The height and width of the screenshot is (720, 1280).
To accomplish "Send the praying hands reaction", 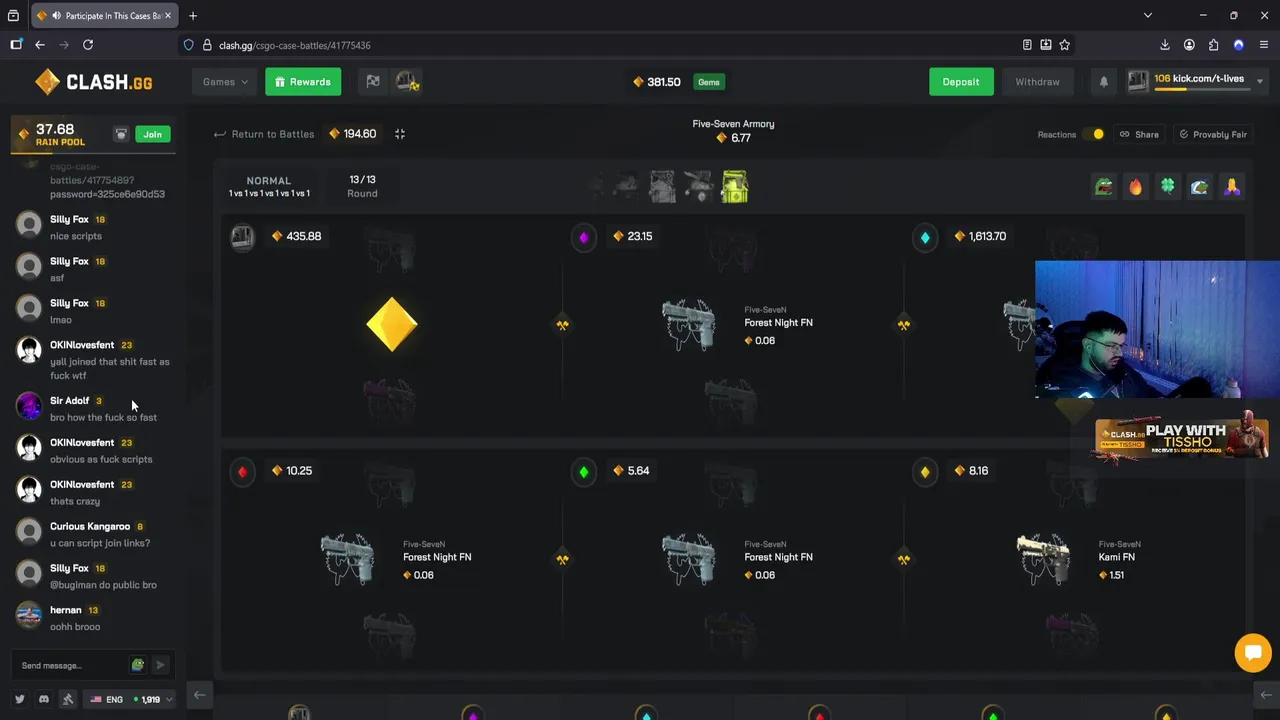I will (x=1231, y=187).
